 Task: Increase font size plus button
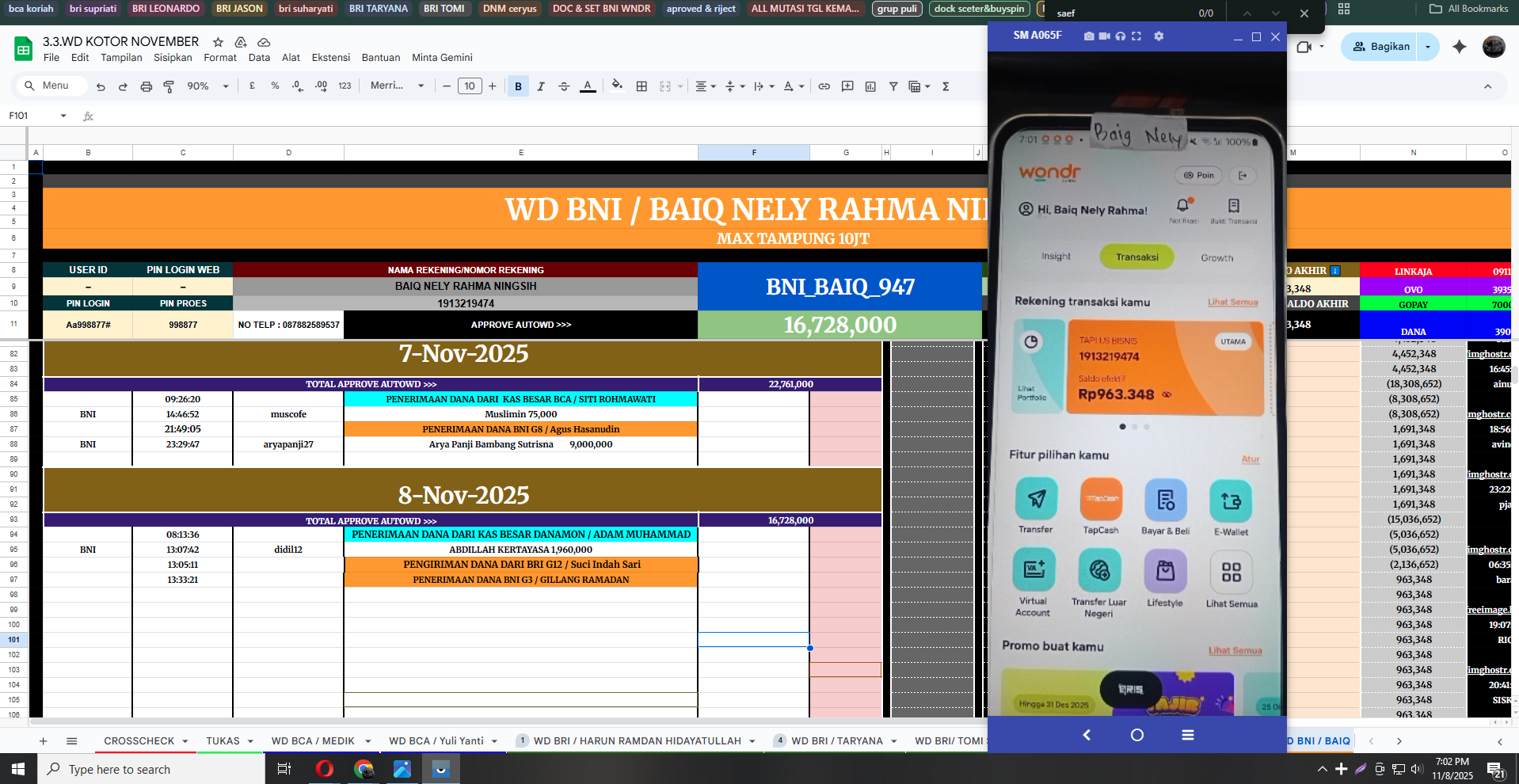tap(493, 86)
